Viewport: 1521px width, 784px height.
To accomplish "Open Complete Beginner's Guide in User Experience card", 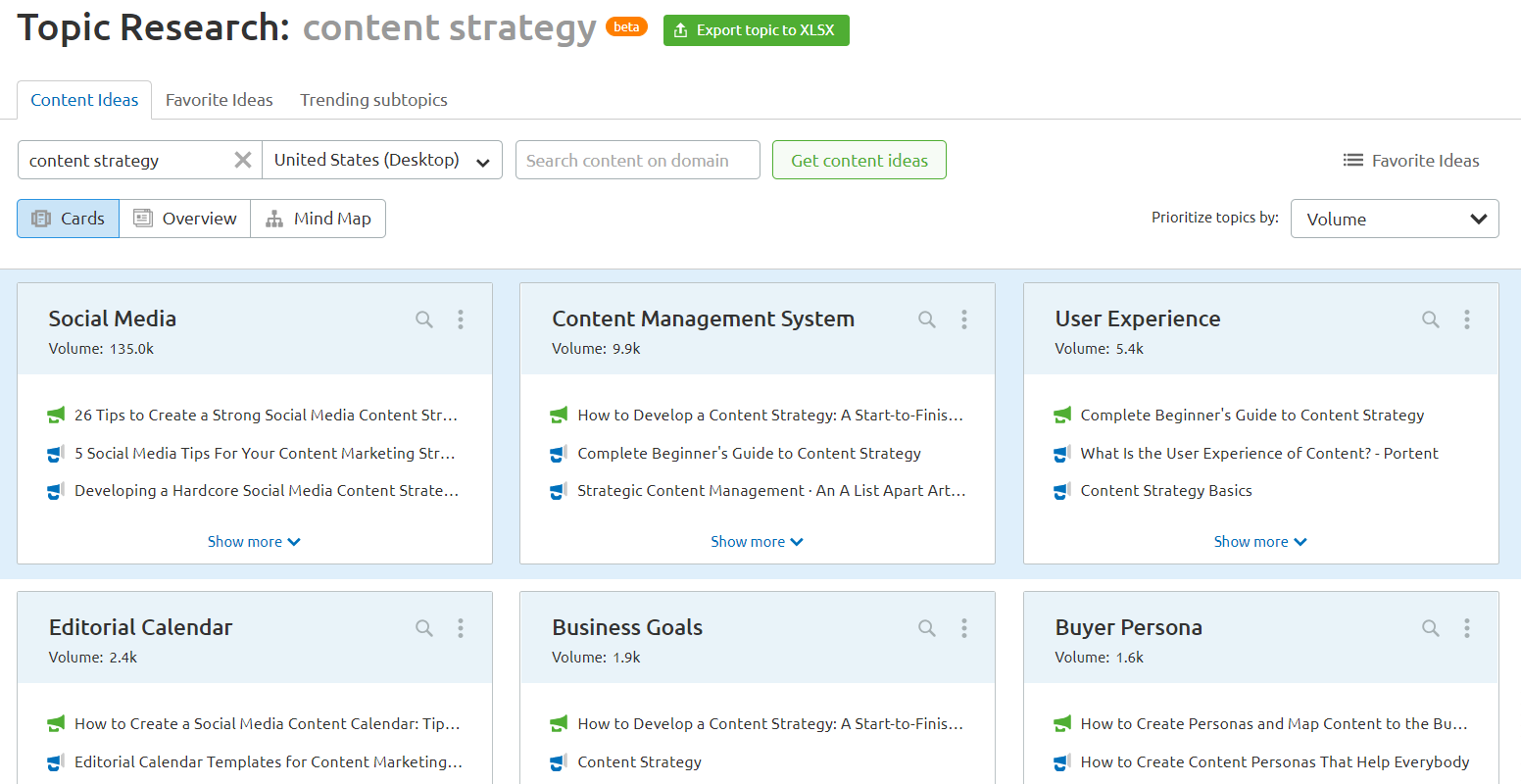I will (x=1252, y=416).
